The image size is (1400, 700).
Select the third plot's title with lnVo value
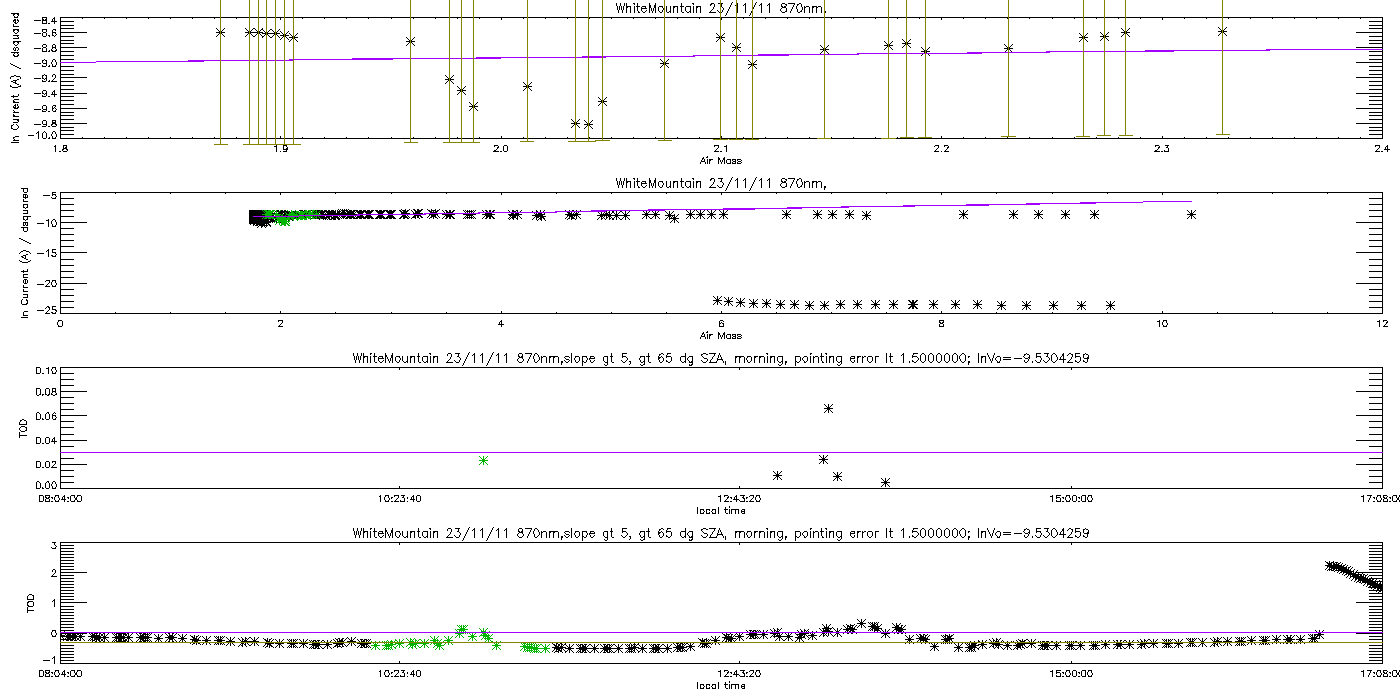click(x=720, y=358)
